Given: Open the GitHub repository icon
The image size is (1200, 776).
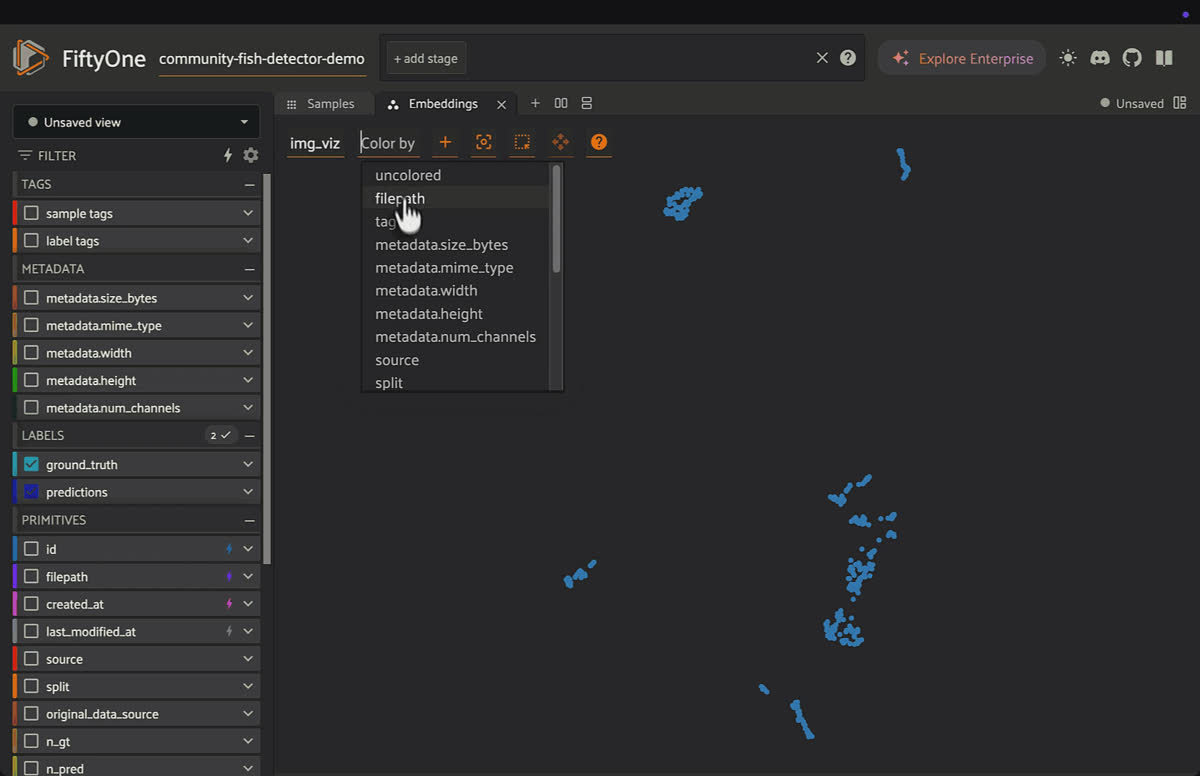Looking at the screenshot, I should pyautogui.click(x=1132, y=58).
